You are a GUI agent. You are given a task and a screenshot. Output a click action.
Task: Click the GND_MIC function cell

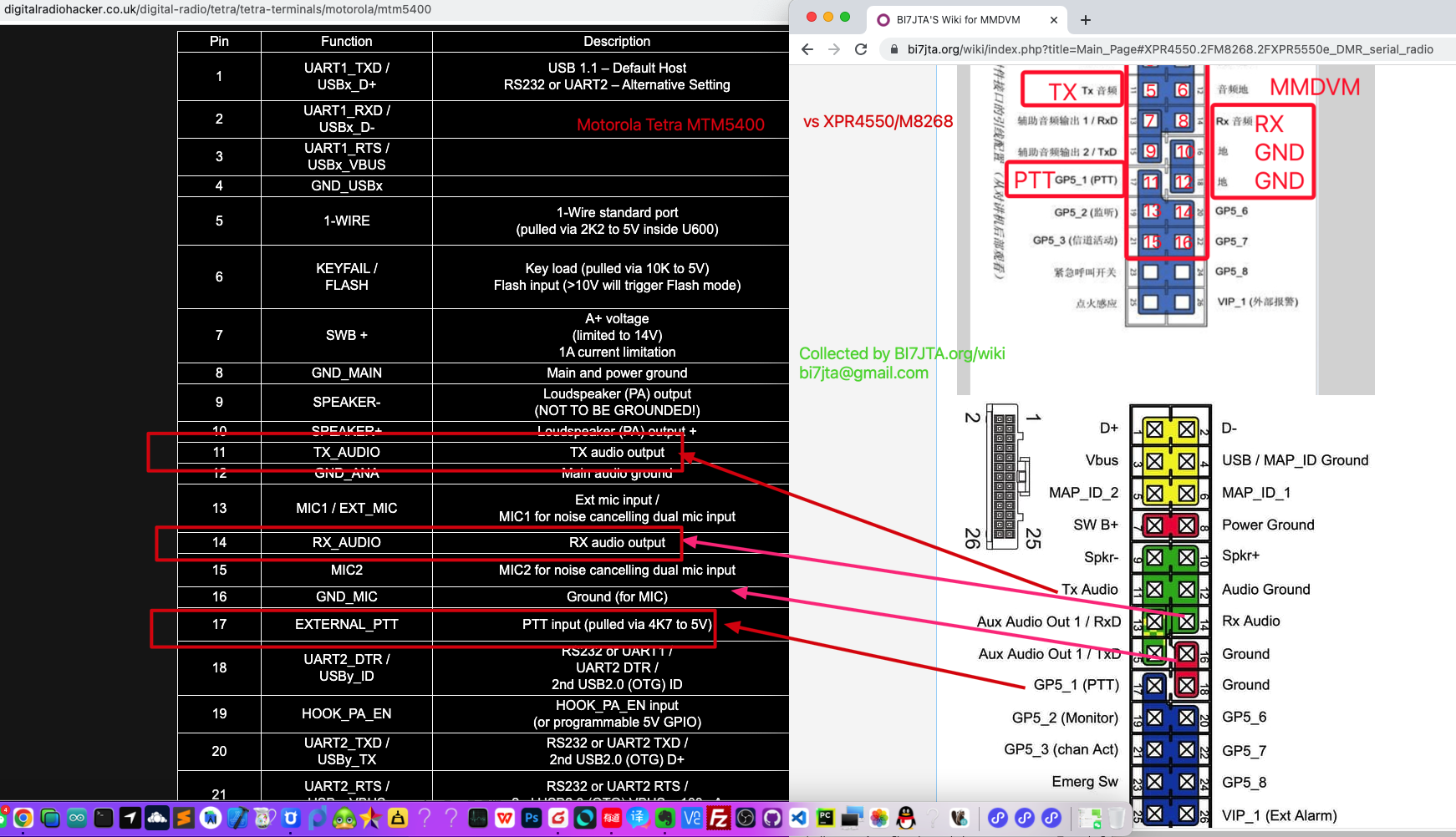click(346, 596)
